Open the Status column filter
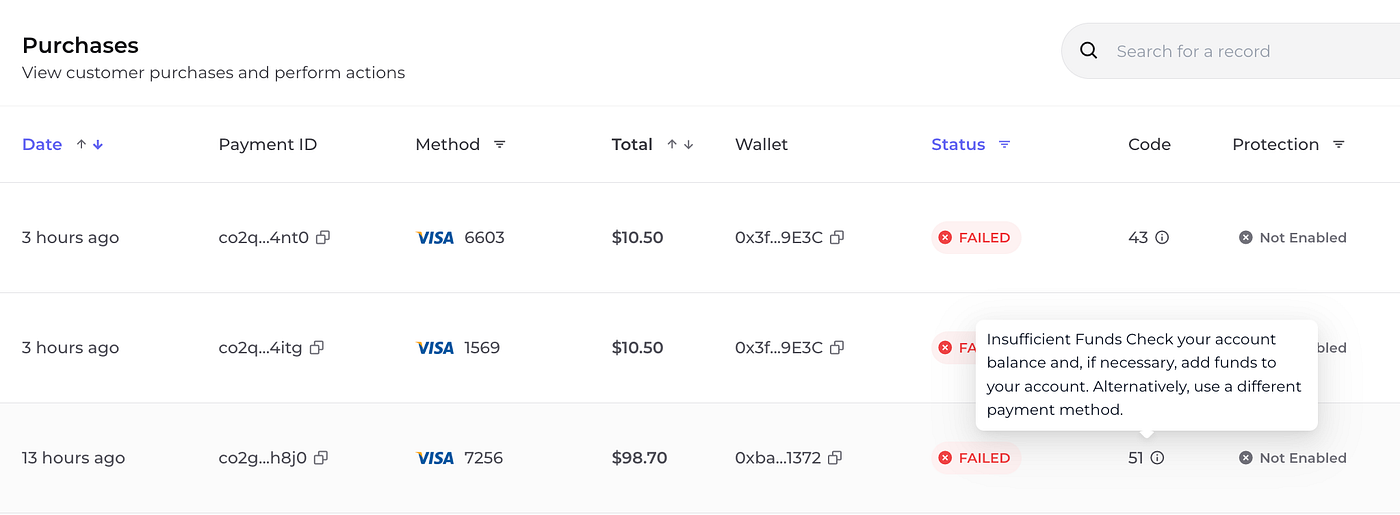Image resolution: width=1400 pixels, height=515 pixels. 1005,145
